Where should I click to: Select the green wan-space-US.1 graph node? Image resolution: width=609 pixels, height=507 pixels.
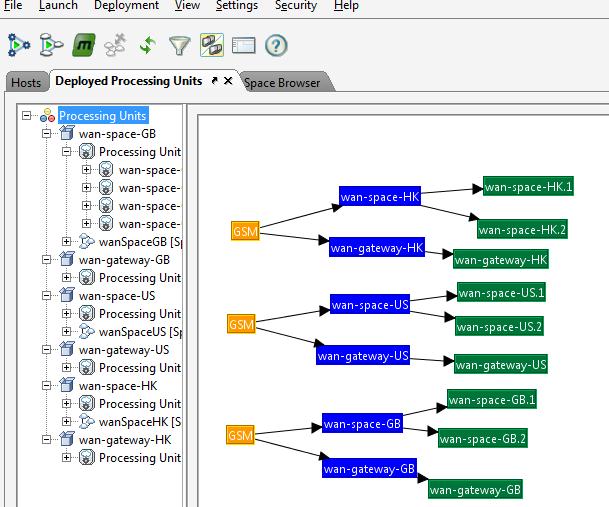pyautogui.click(x=501, y=292)
